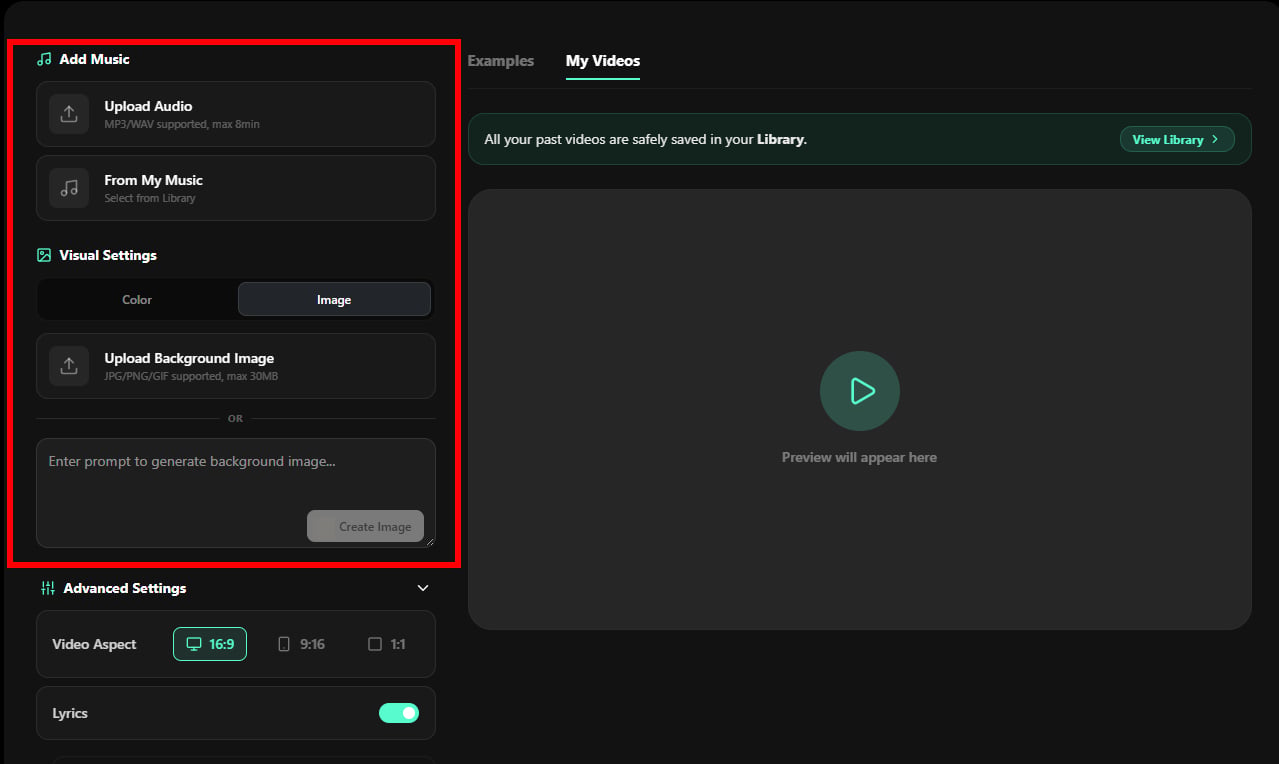1279x764 pixels.
Task: Click the 'Preview will appear here' text
Action: [x=859, y=457]
